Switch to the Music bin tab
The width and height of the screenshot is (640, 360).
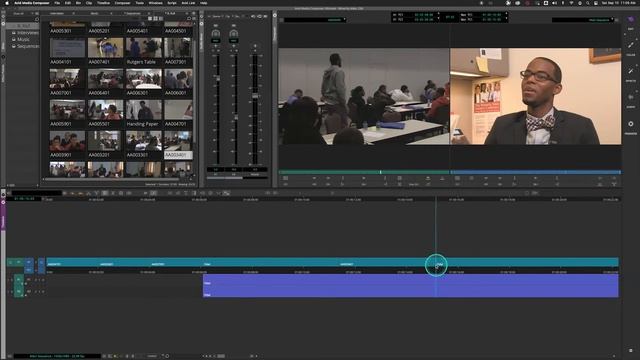click(96, 13)
